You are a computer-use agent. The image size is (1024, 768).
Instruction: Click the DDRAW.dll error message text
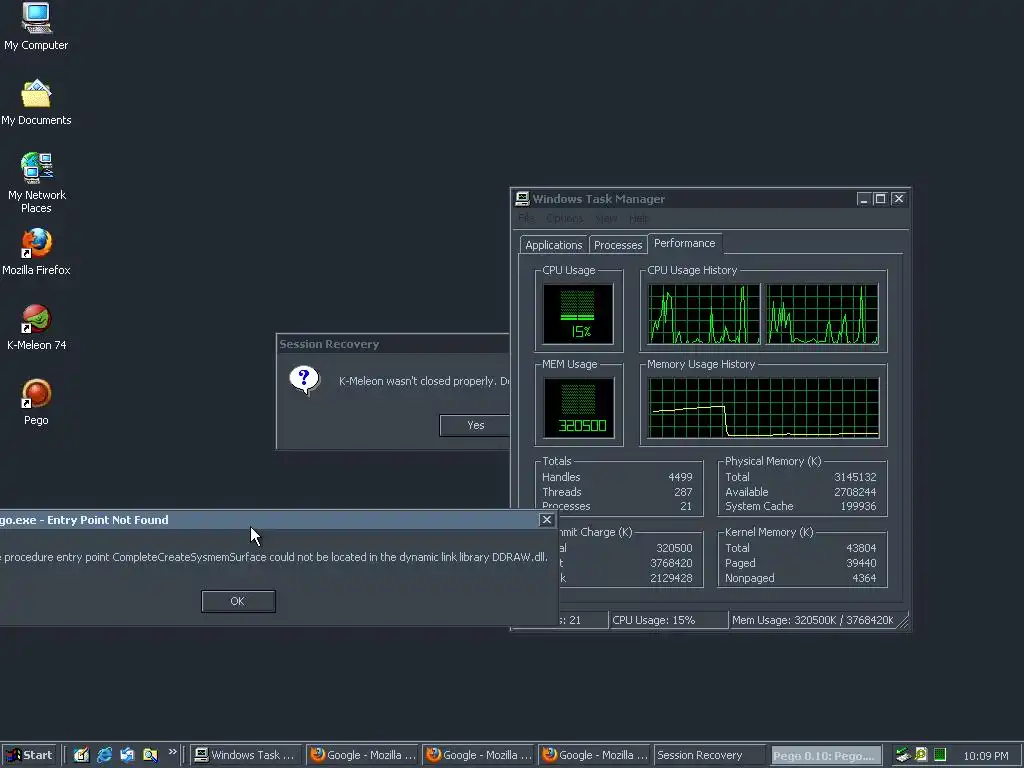tap(274, 557)
